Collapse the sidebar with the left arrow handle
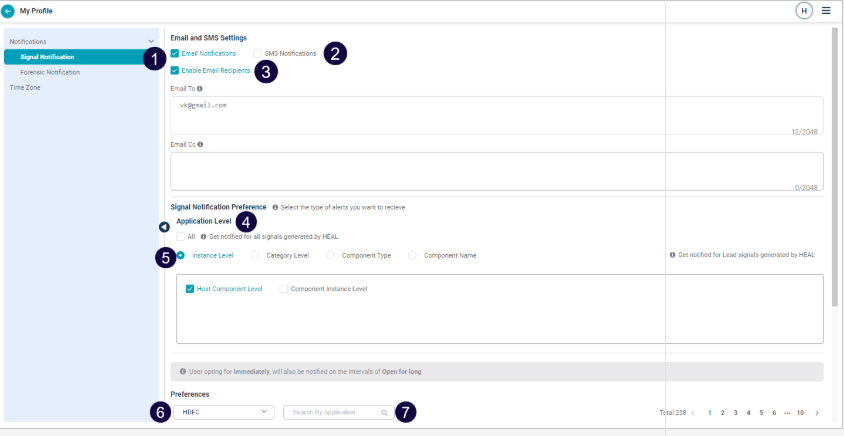Image resolution: width=844 pixels, height=436 pixels. [x=164, y=227]
